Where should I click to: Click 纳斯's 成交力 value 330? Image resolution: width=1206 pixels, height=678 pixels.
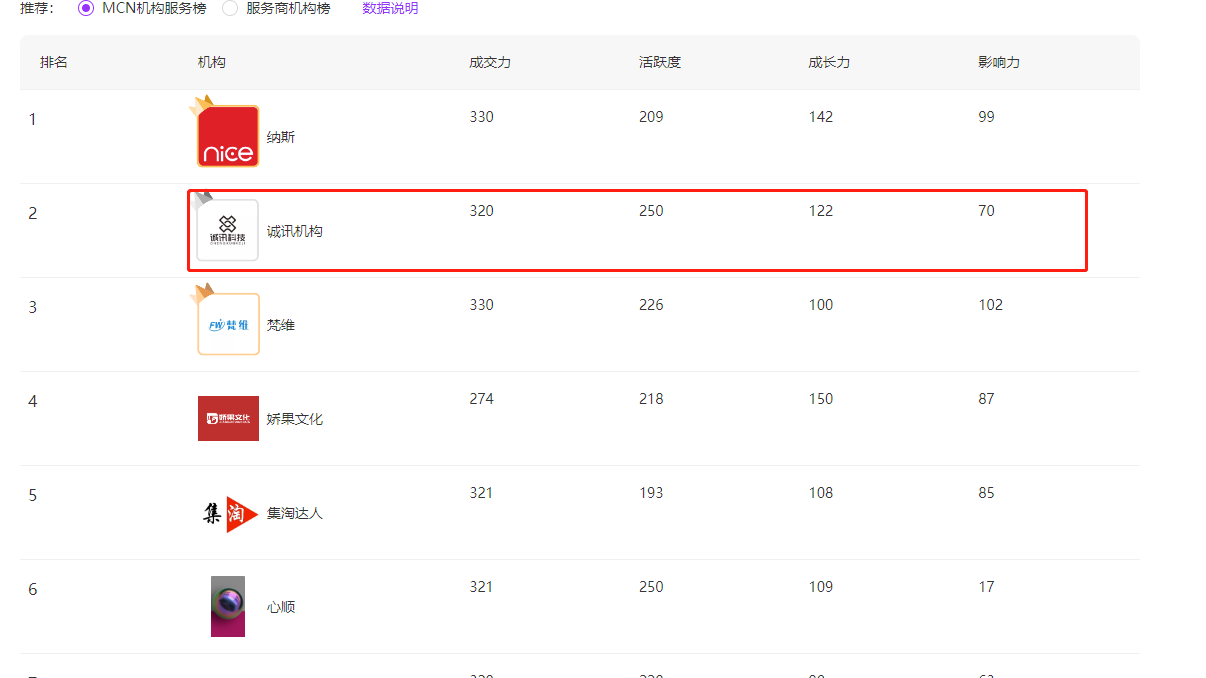pos(482,117)
